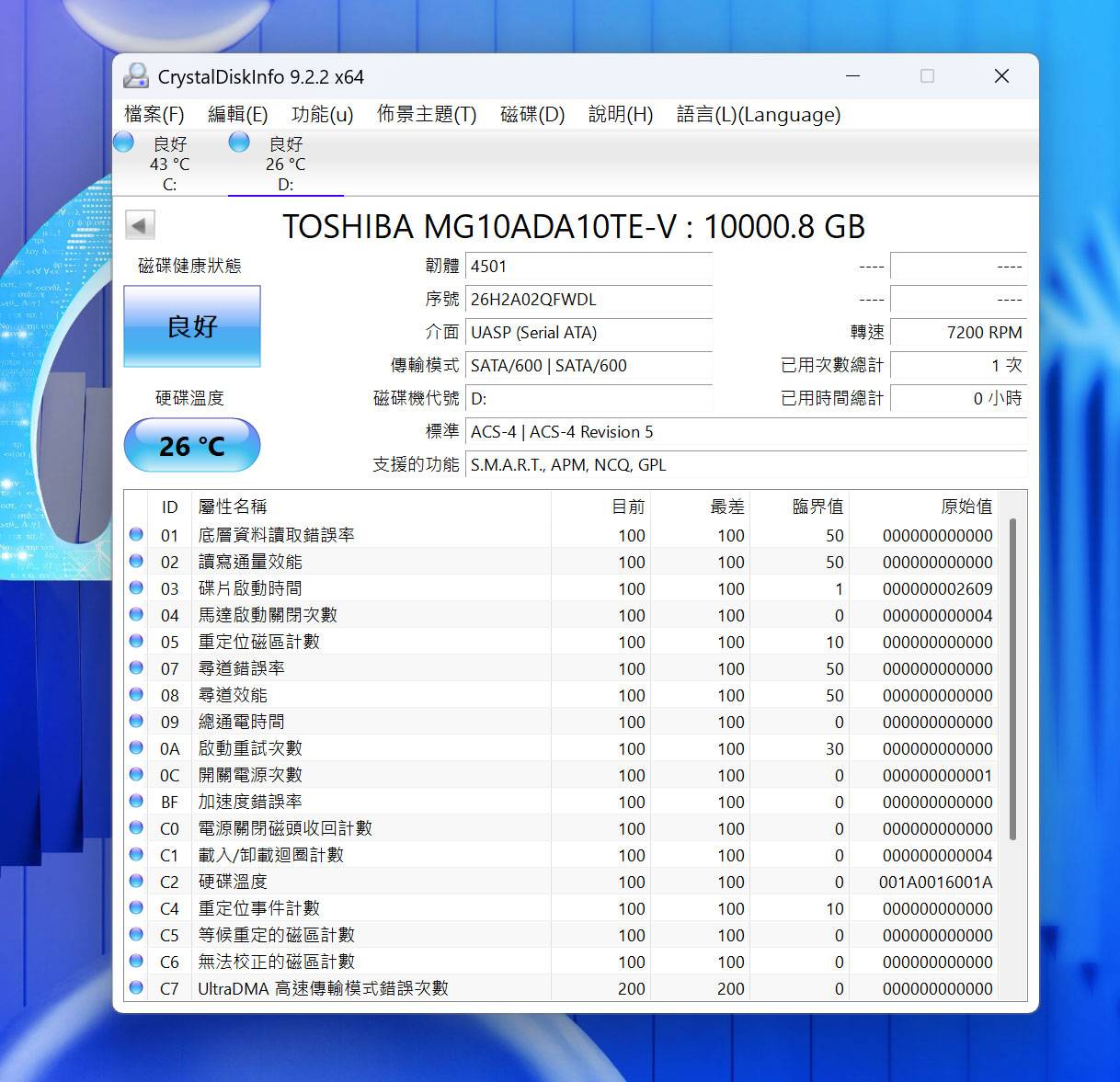1120x1082 pixels.
Task: Click the SMART list vertical scrollbar thumb
Action: tap(1012, 678)
